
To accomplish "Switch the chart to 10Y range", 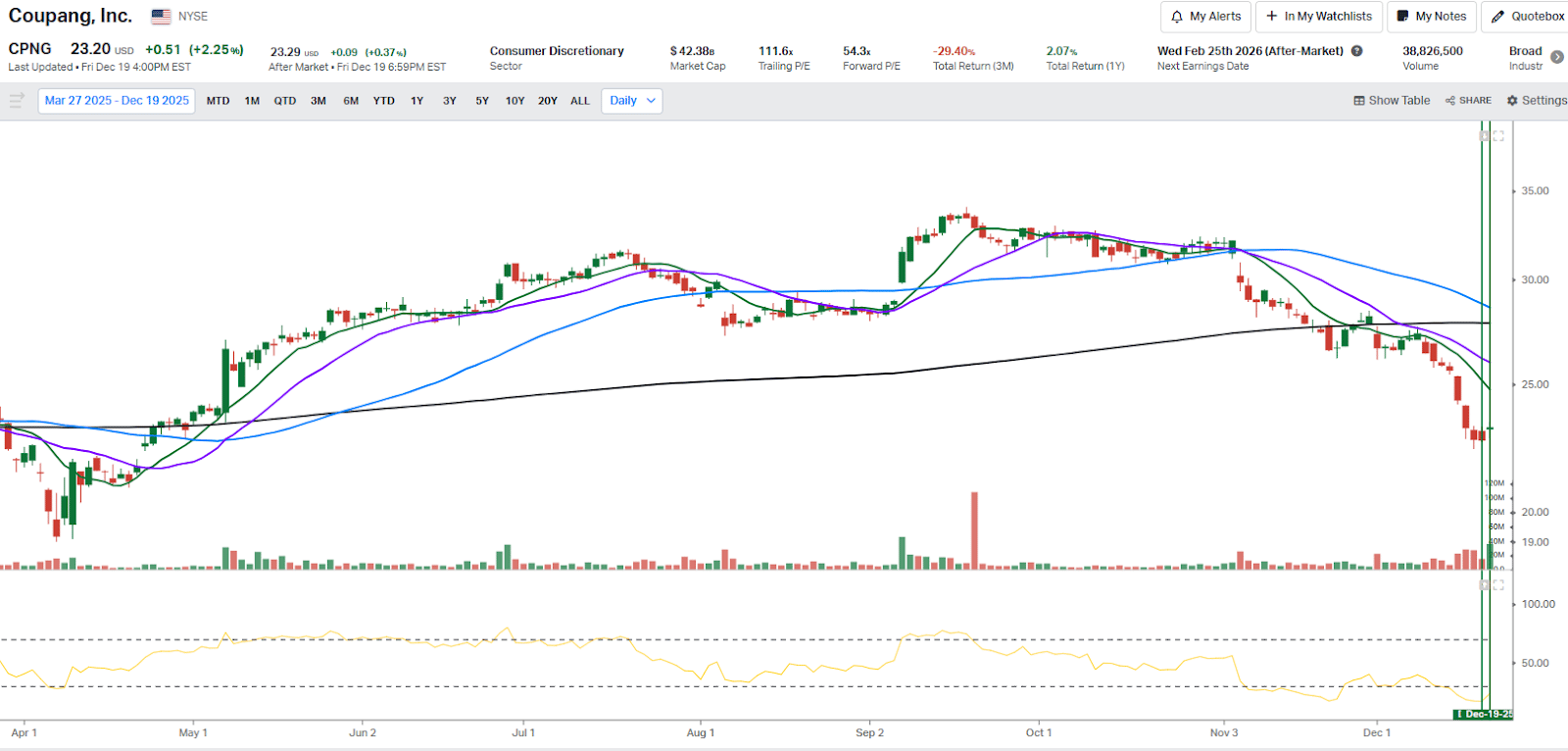I will (x=515, y=101).
